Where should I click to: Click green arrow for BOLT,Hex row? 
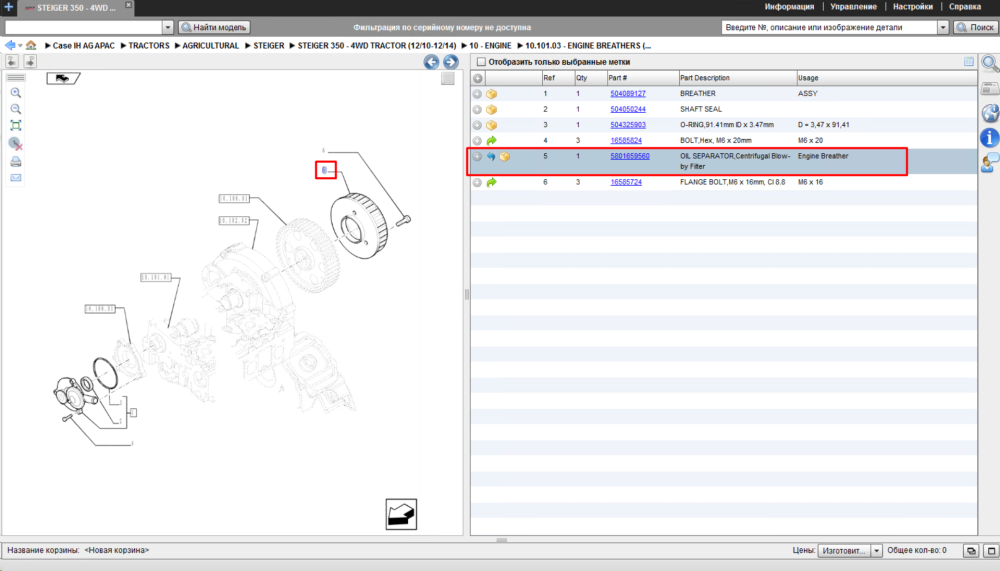[492, 141]
